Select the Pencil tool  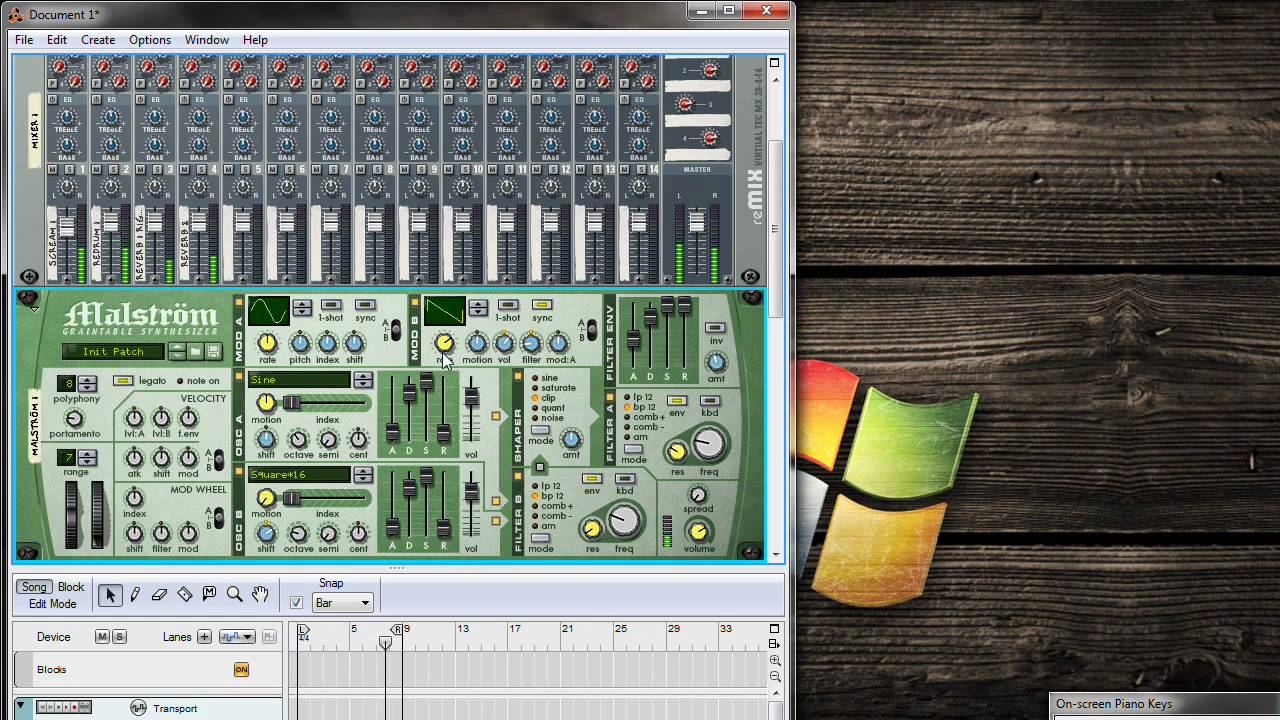tap(135, 595)
